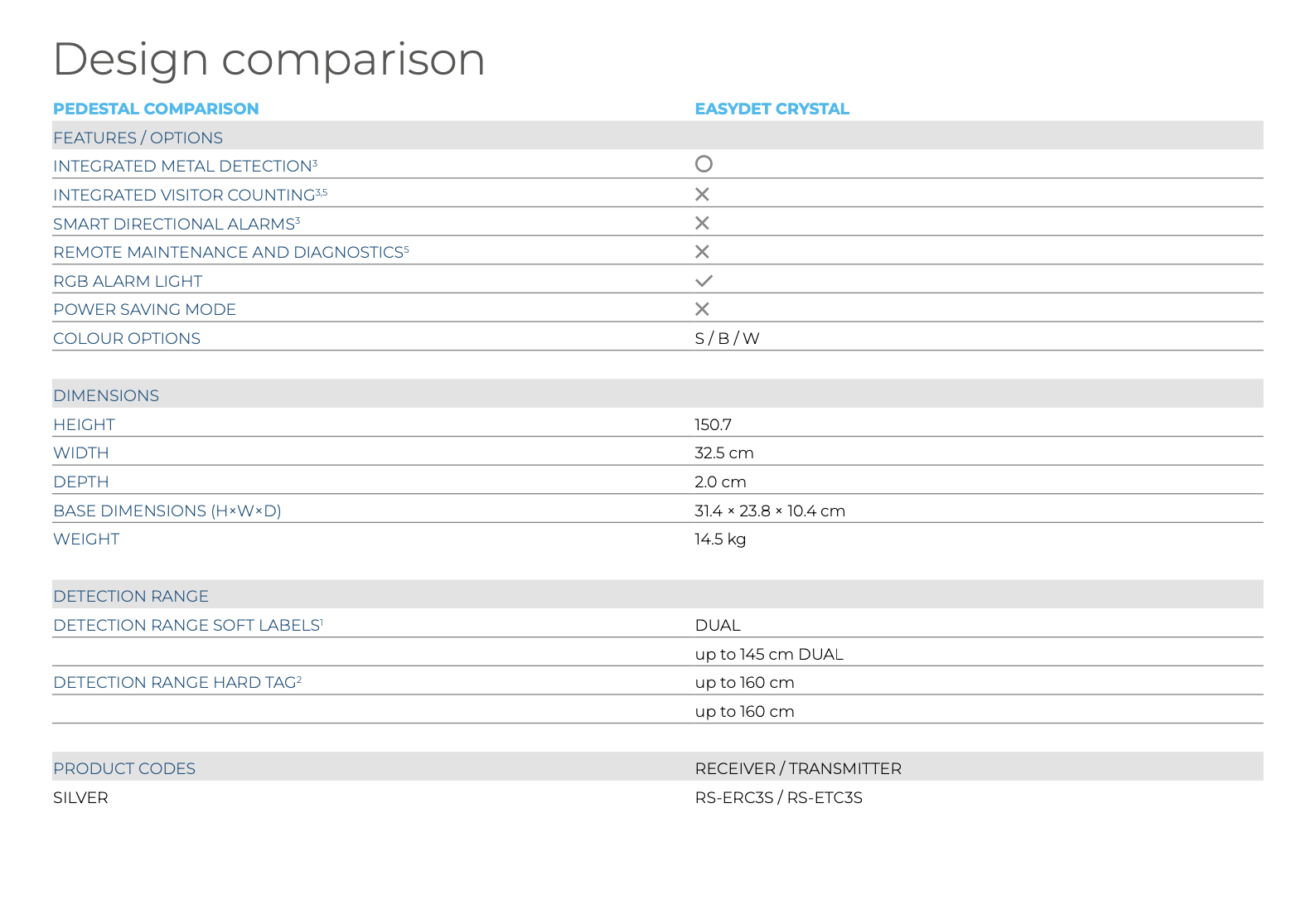Click the INTEGRATED METAL DETECTION label
Screen dimensions: 1316x910
pos(185,166)
